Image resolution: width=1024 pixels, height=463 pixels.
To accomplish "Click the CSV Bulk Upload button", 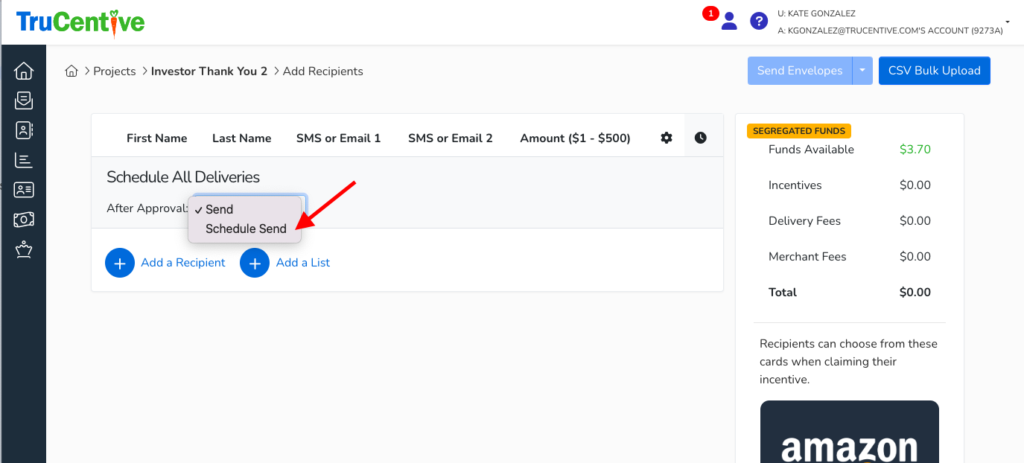I will (x=934, y=71).
